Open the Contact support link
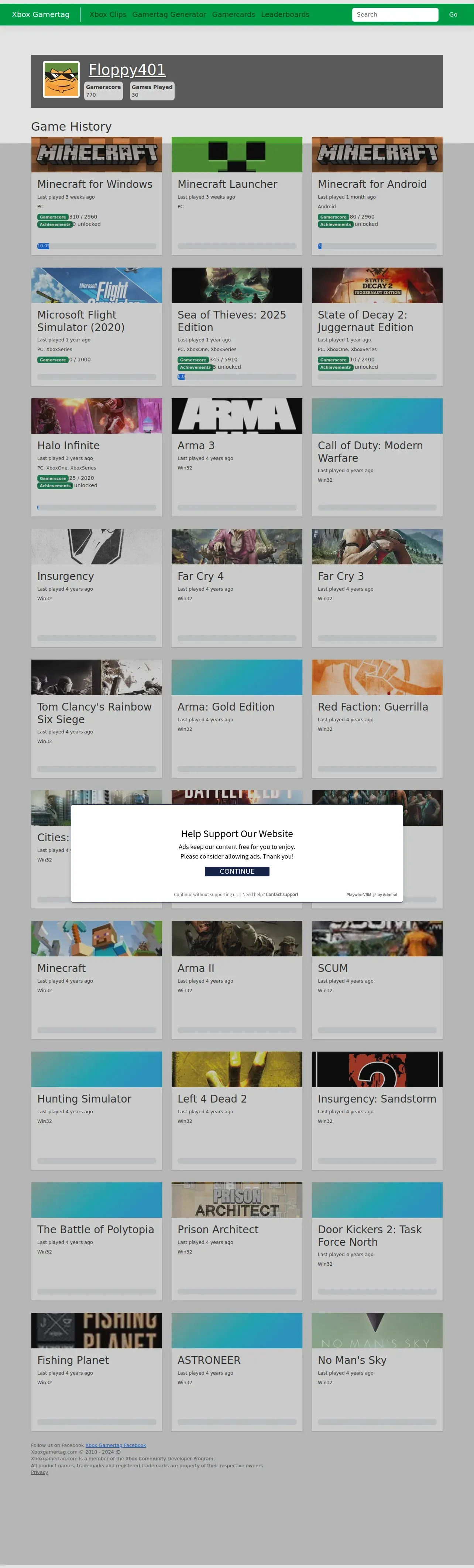The image size is (474, 1568). (x=282, y=895)
